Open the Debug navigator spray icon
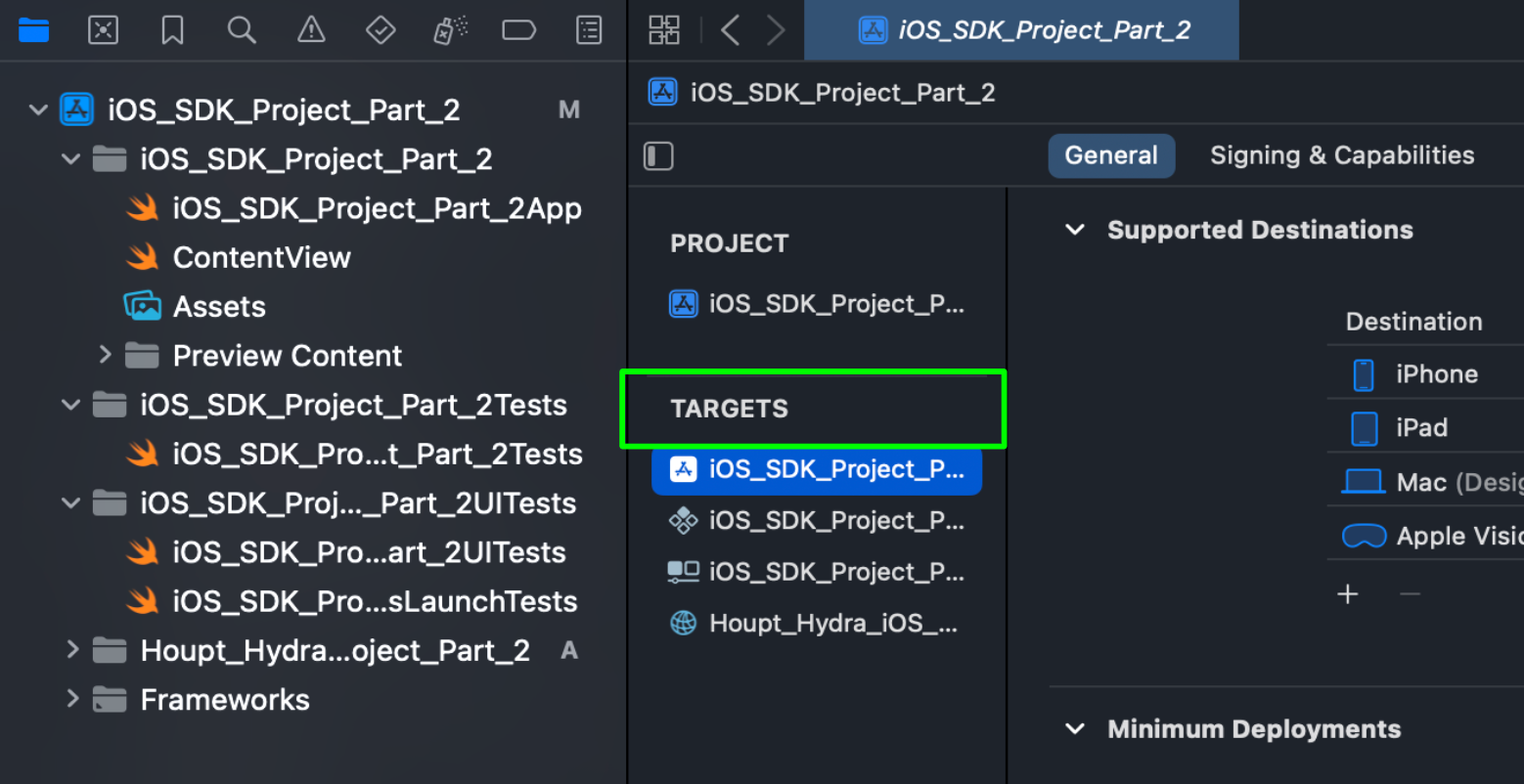 click(450, 30)
